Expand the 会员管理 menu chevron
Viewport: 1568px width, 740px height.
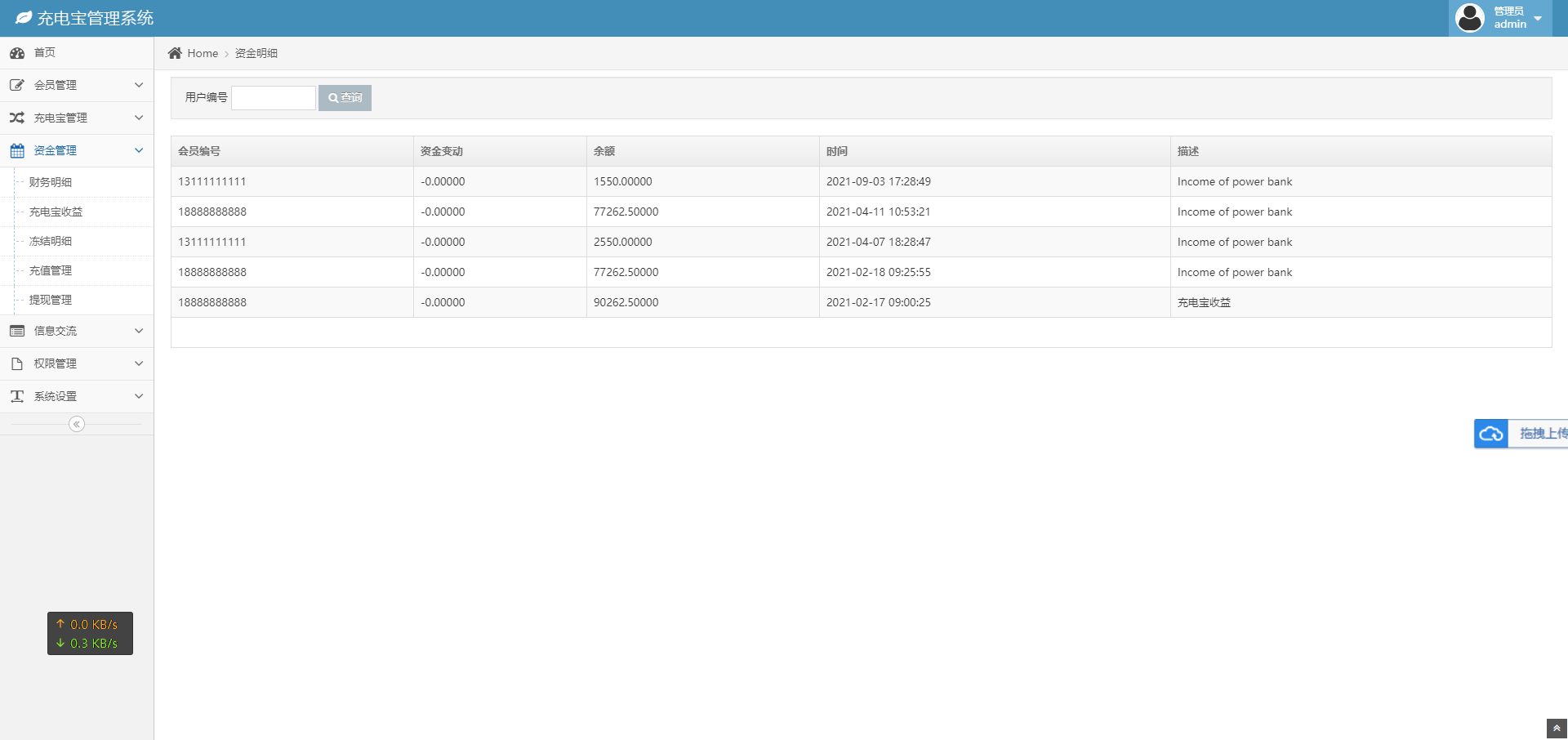[139, 85]
